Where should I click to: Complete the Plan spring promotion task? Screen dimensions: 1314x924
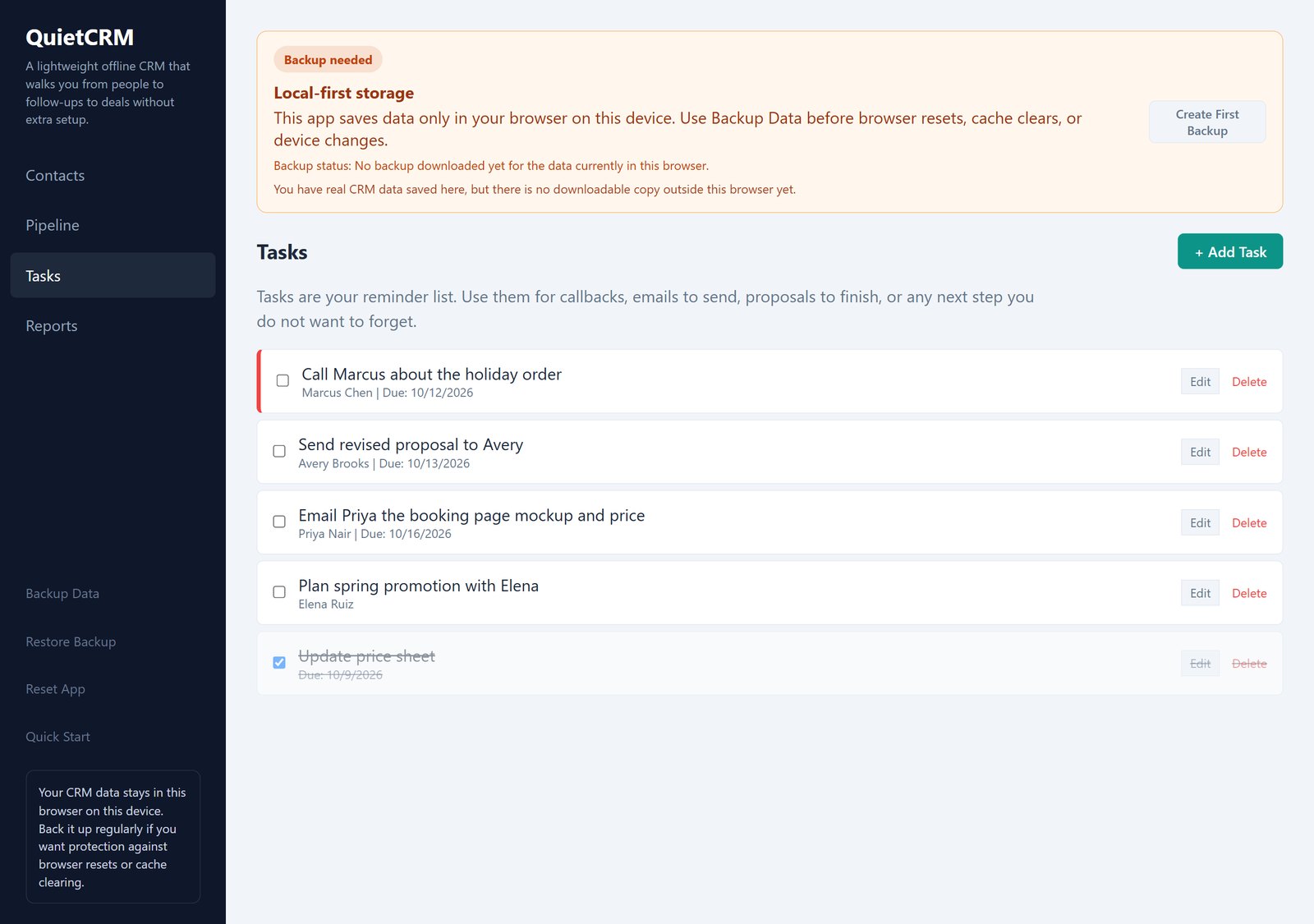click(279, 592)
